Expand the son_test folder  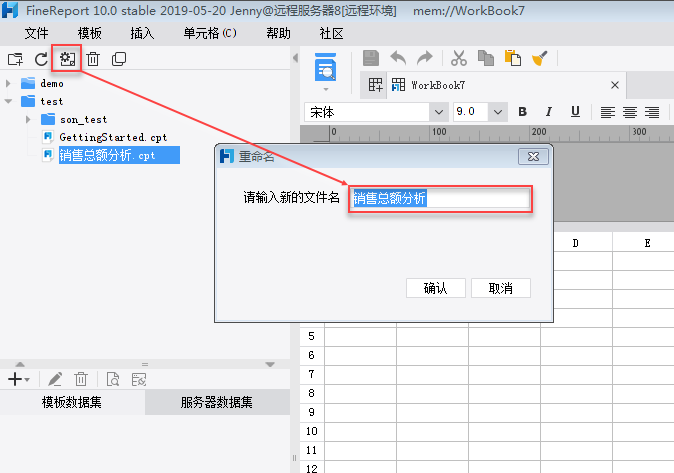point(28,119)
